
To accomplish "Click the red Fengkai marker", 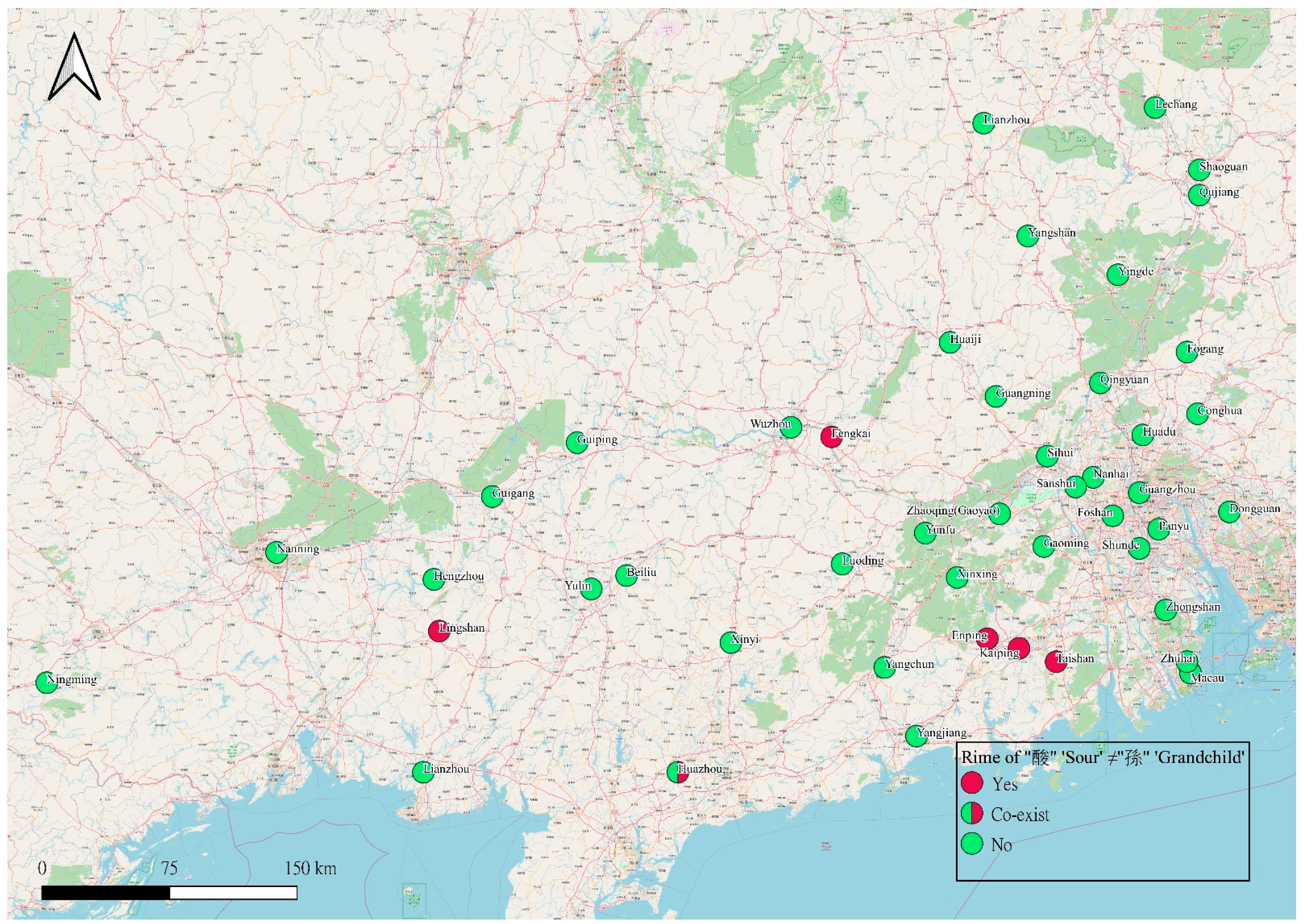I will point(831,436).
